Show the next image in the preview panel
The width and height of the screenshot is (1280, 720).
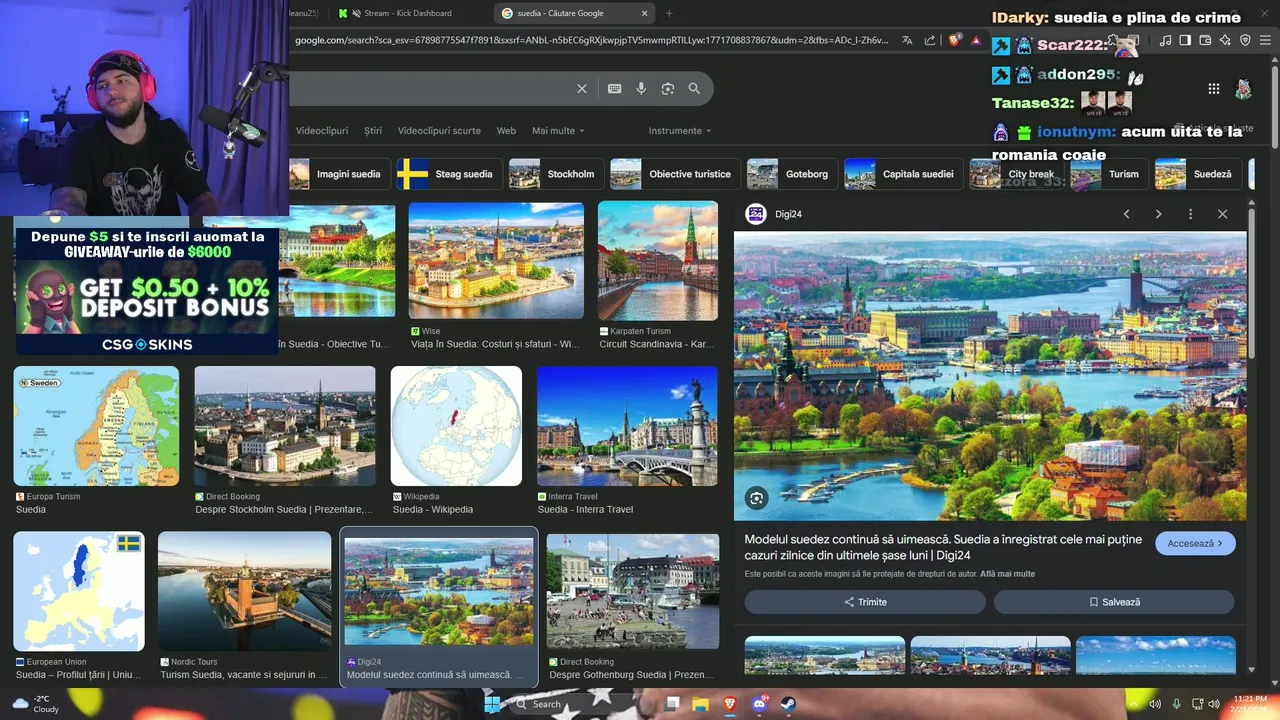point(1158,214)
